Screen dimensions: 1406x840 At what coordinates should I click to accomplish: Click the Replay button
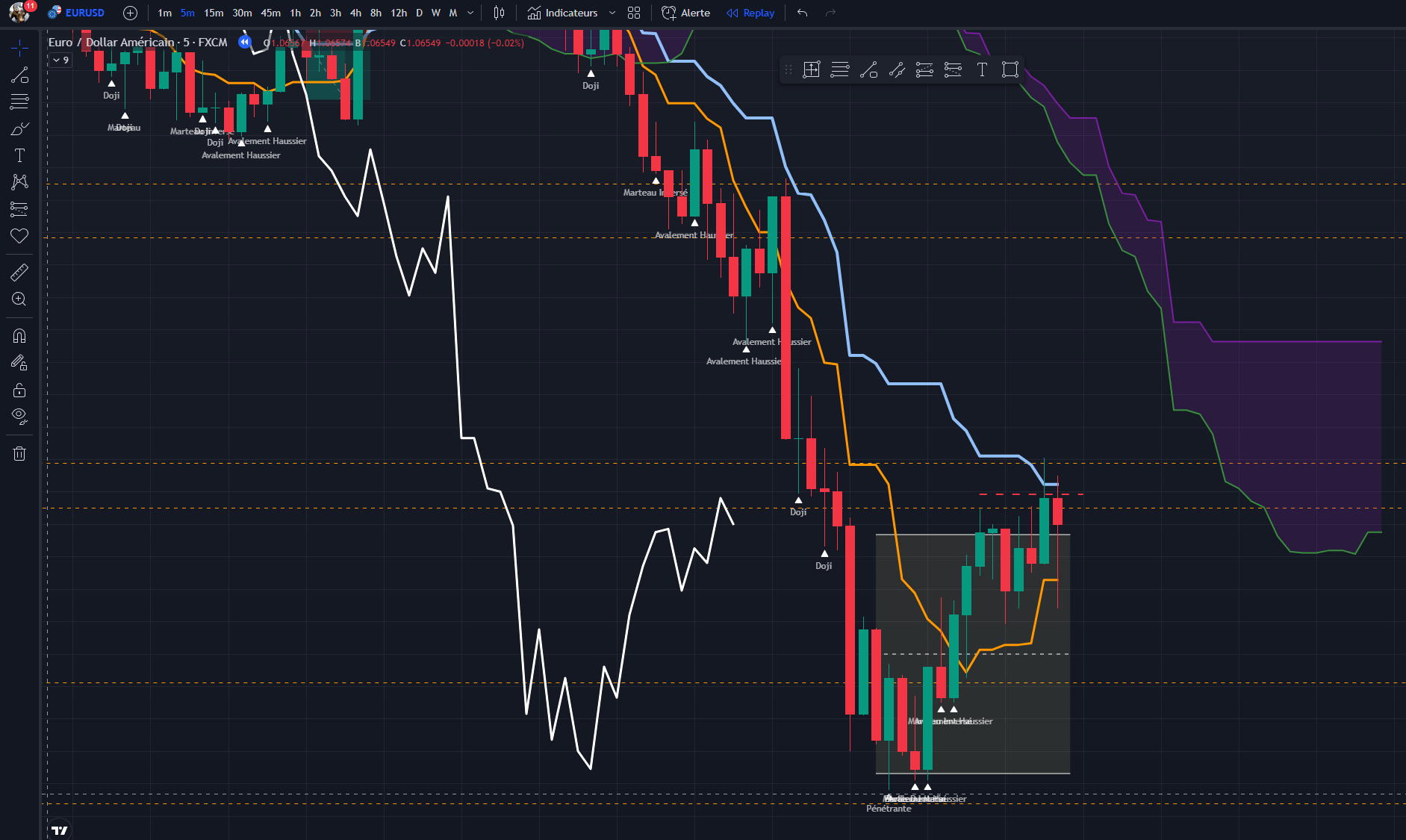(751, 13)
